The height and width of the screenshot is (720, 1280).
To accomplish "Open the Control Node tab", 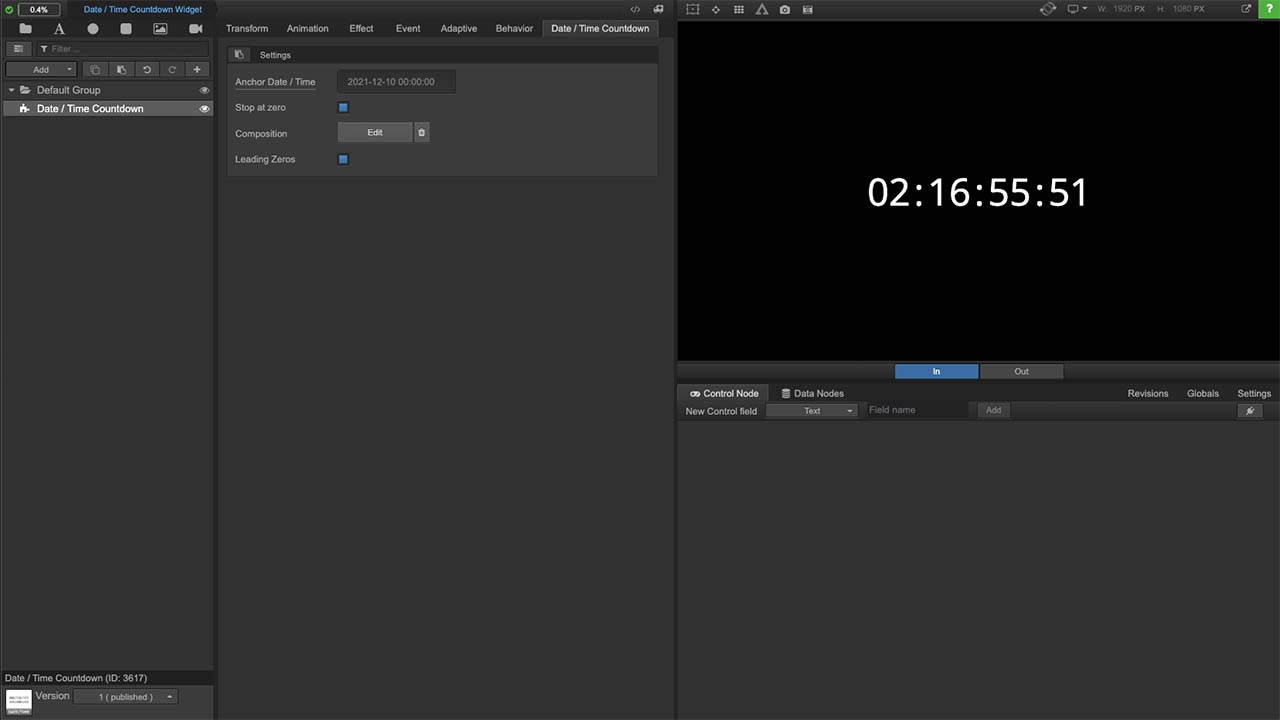I will pos(724,393).
